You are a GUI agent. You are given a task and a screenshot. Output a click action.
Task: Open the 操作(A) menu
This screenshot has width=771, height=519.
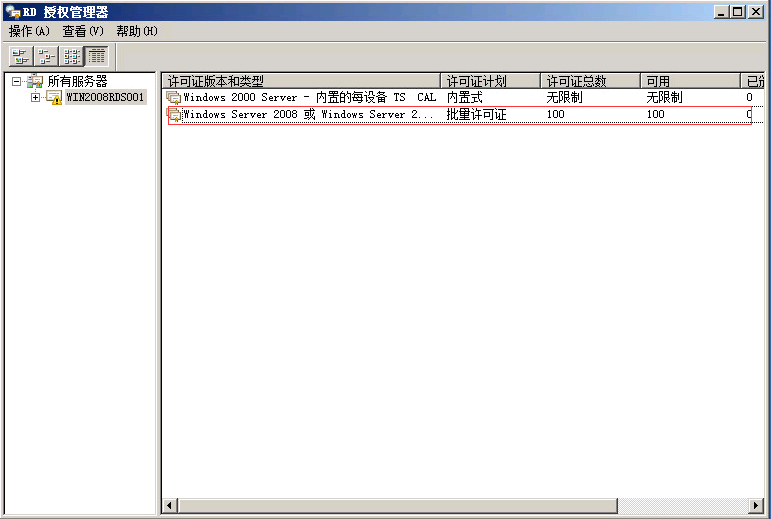[x=30, y=31]
